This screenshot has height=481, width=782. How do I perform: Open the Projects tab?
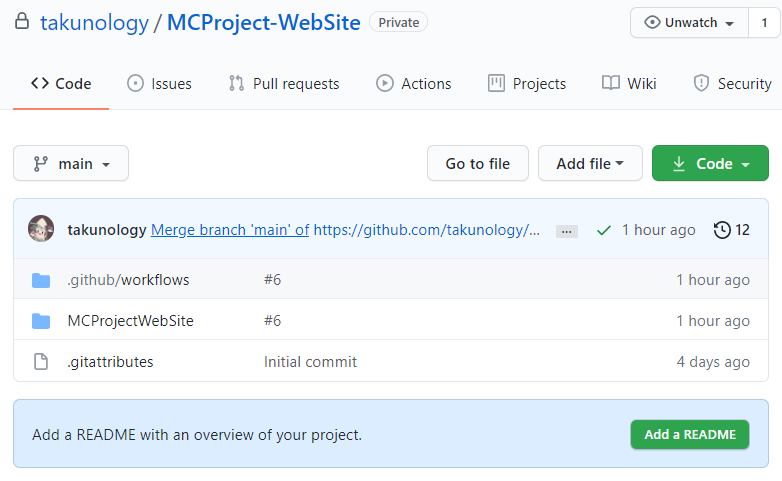[x=527, y=84]
